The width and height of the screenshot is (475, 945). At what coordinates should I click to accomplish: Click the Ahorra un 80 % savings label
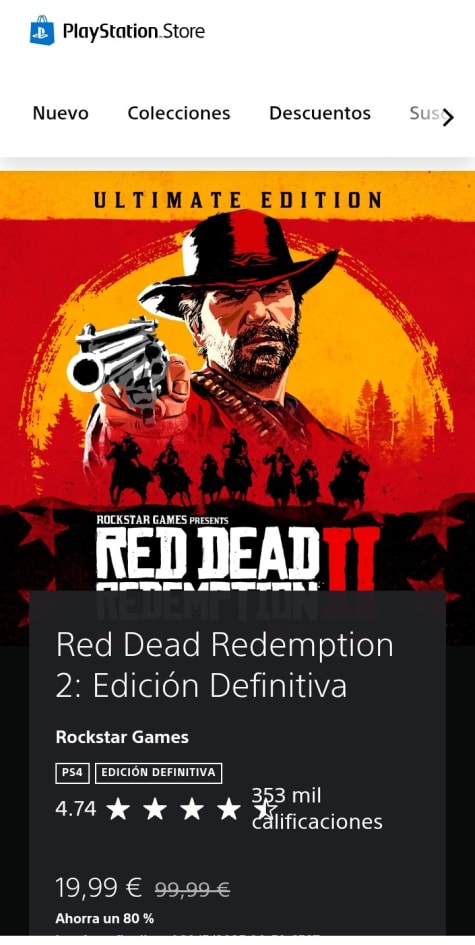coord(104,919)
